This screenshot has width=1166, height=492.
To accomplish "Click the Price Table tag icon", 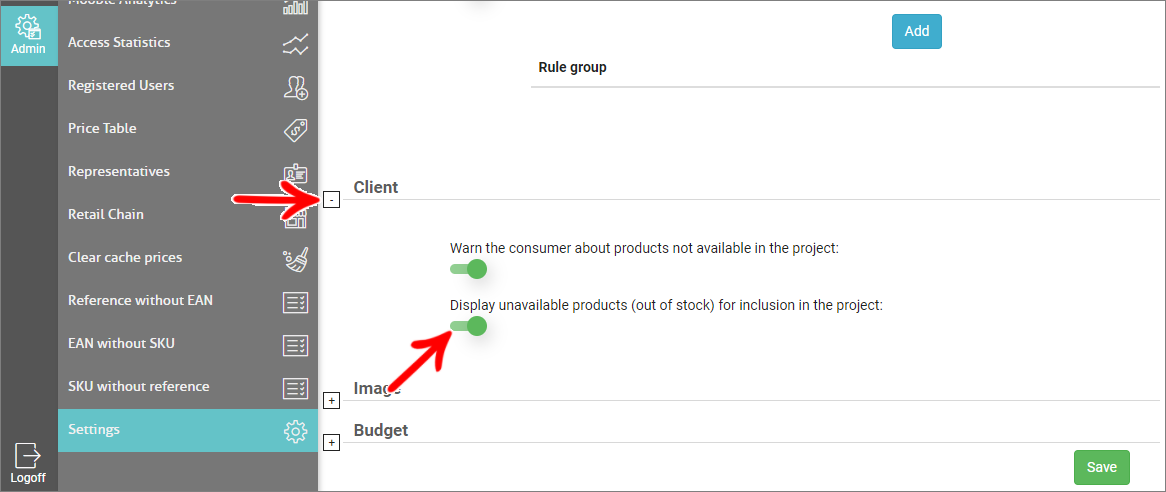I will 295,130.
